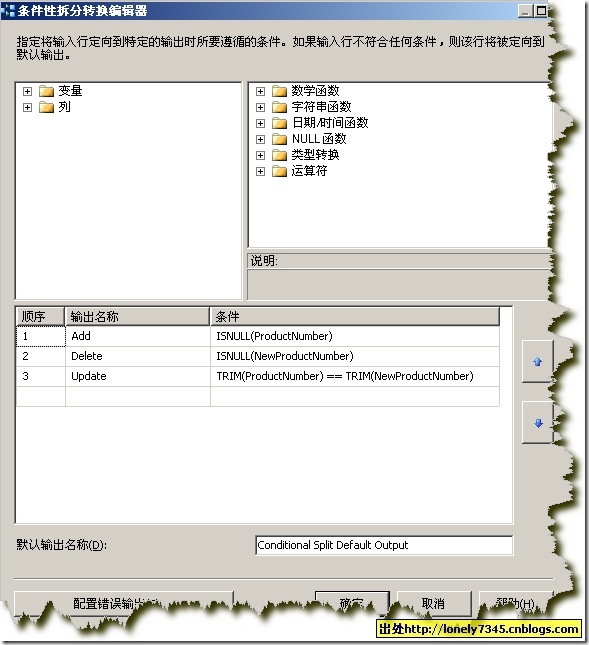
Task: Click the 顺序 column header
Action: 40,316
